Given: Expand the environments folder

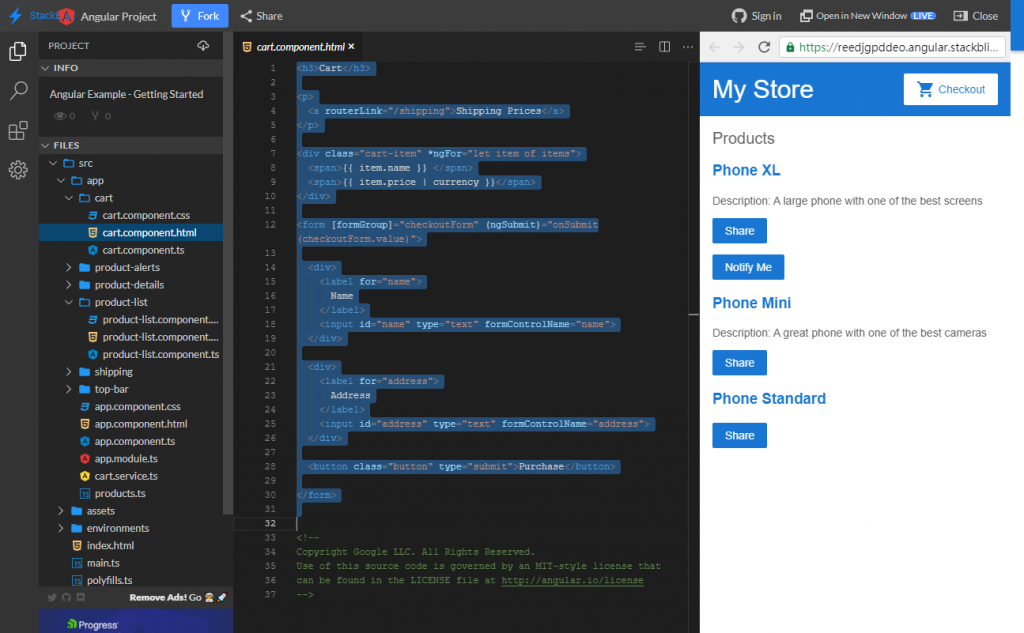Looking at the screenshot, I should (61, 528).
